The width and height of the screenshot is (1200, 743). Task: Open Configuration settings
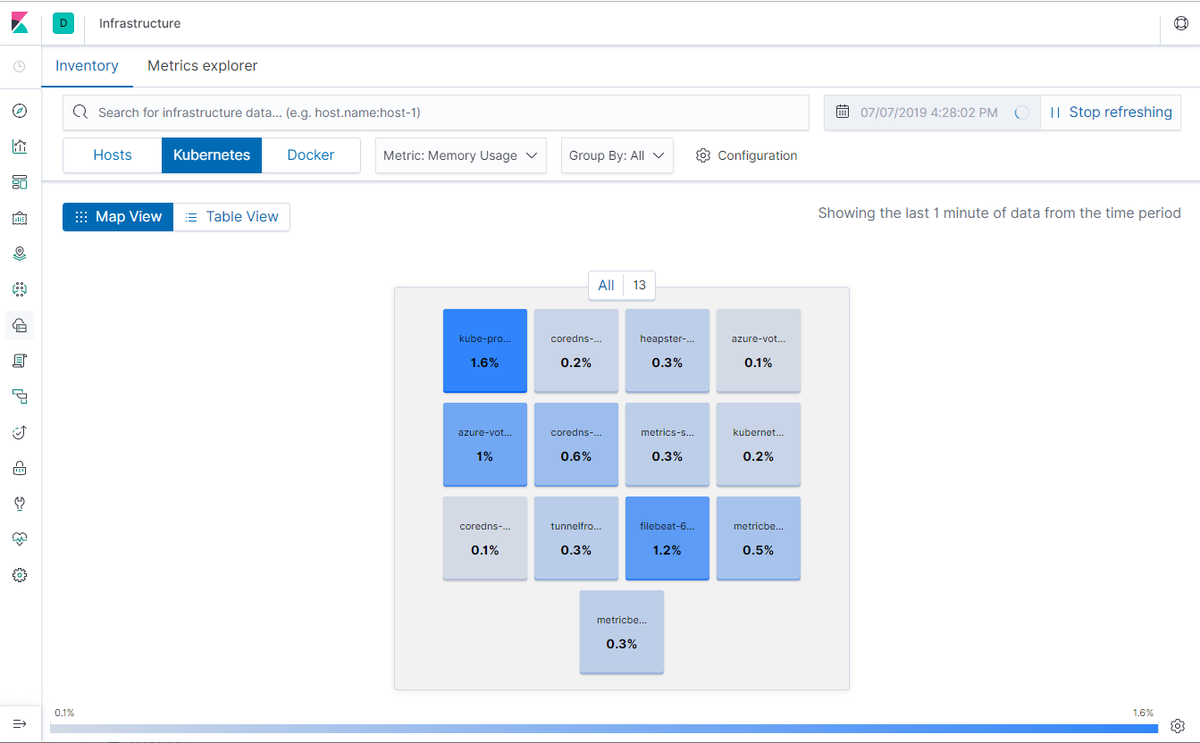click(746, 155)
